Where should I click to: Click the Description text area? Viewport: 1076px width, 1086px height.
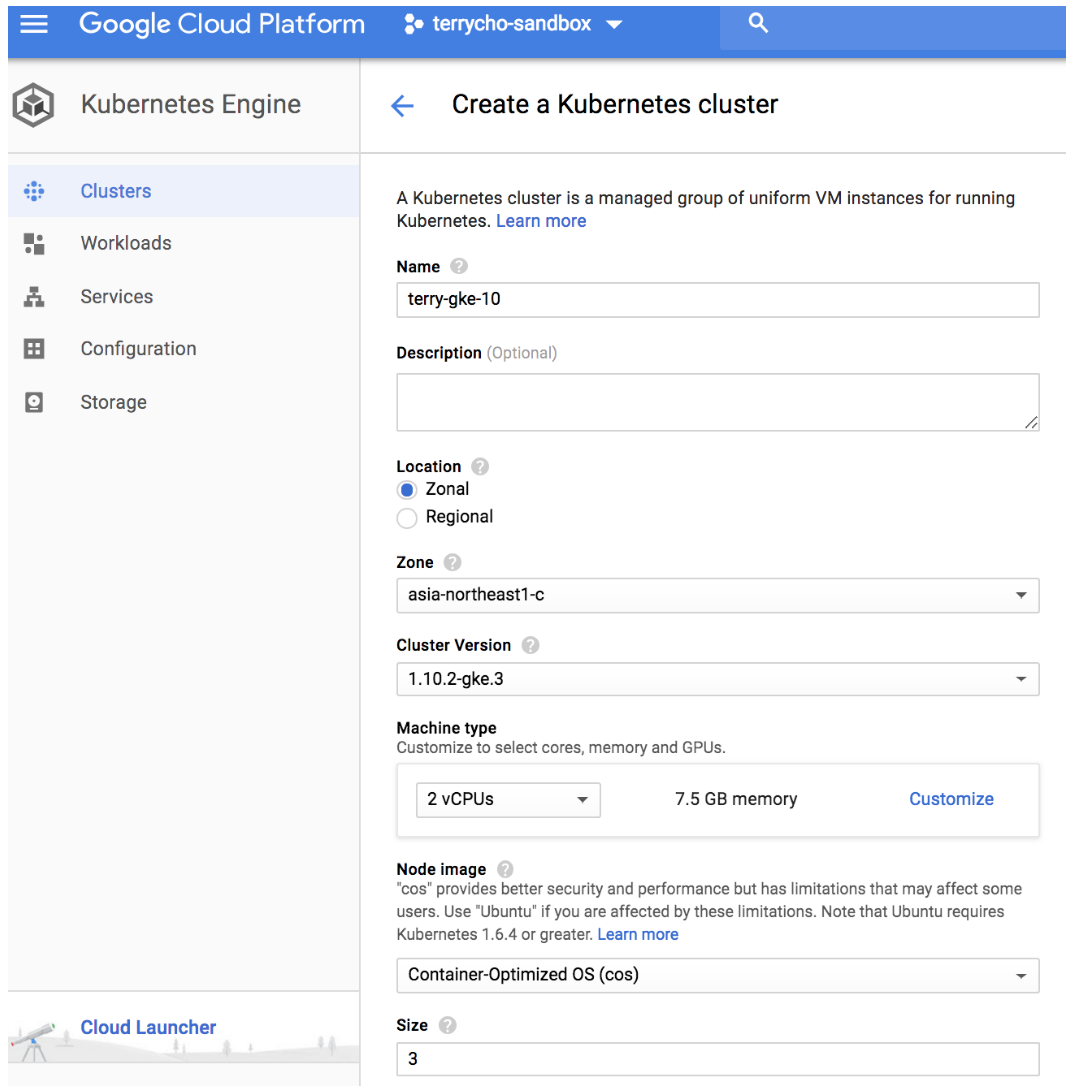pos(717,402)
